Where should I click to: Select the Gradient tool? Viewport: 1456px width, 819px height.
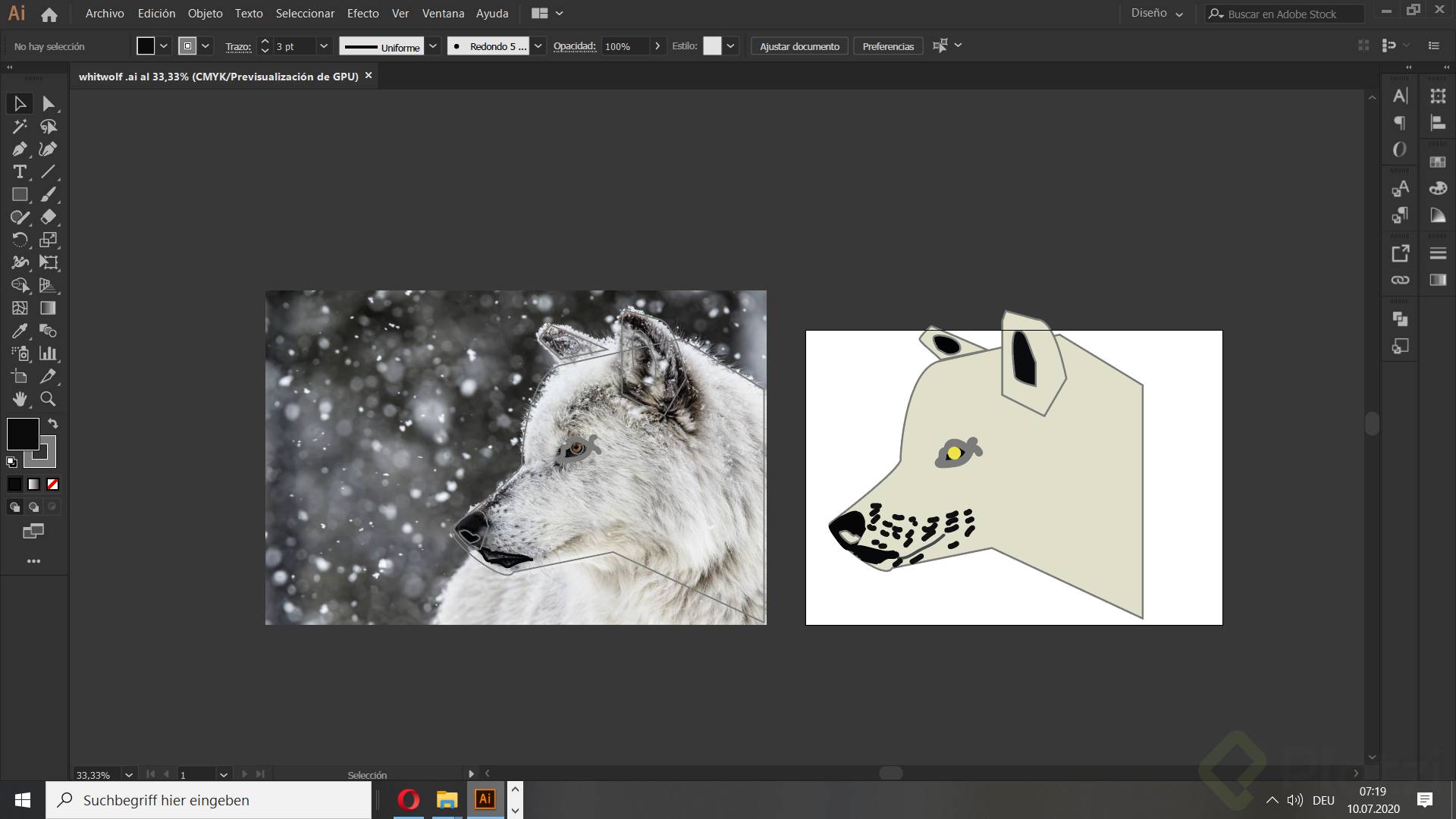49,308
